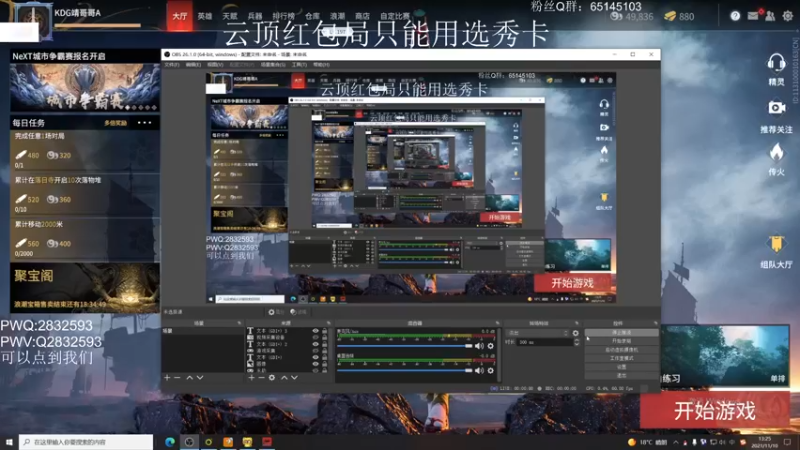Toggle visibility of 文本 (GDI+) source

pos(315,357)
